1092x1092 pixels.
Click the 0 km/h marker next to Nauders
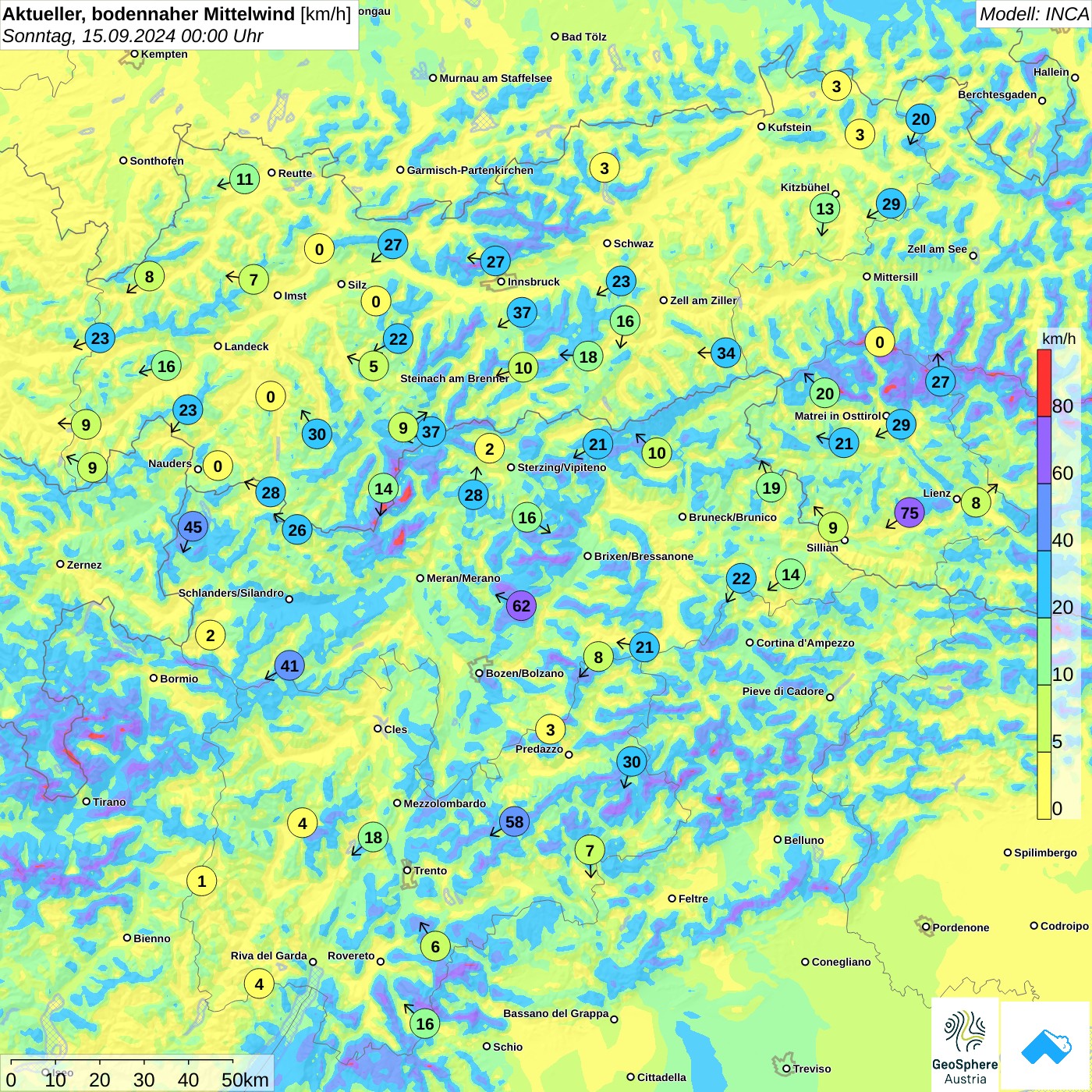pos(218,466)
